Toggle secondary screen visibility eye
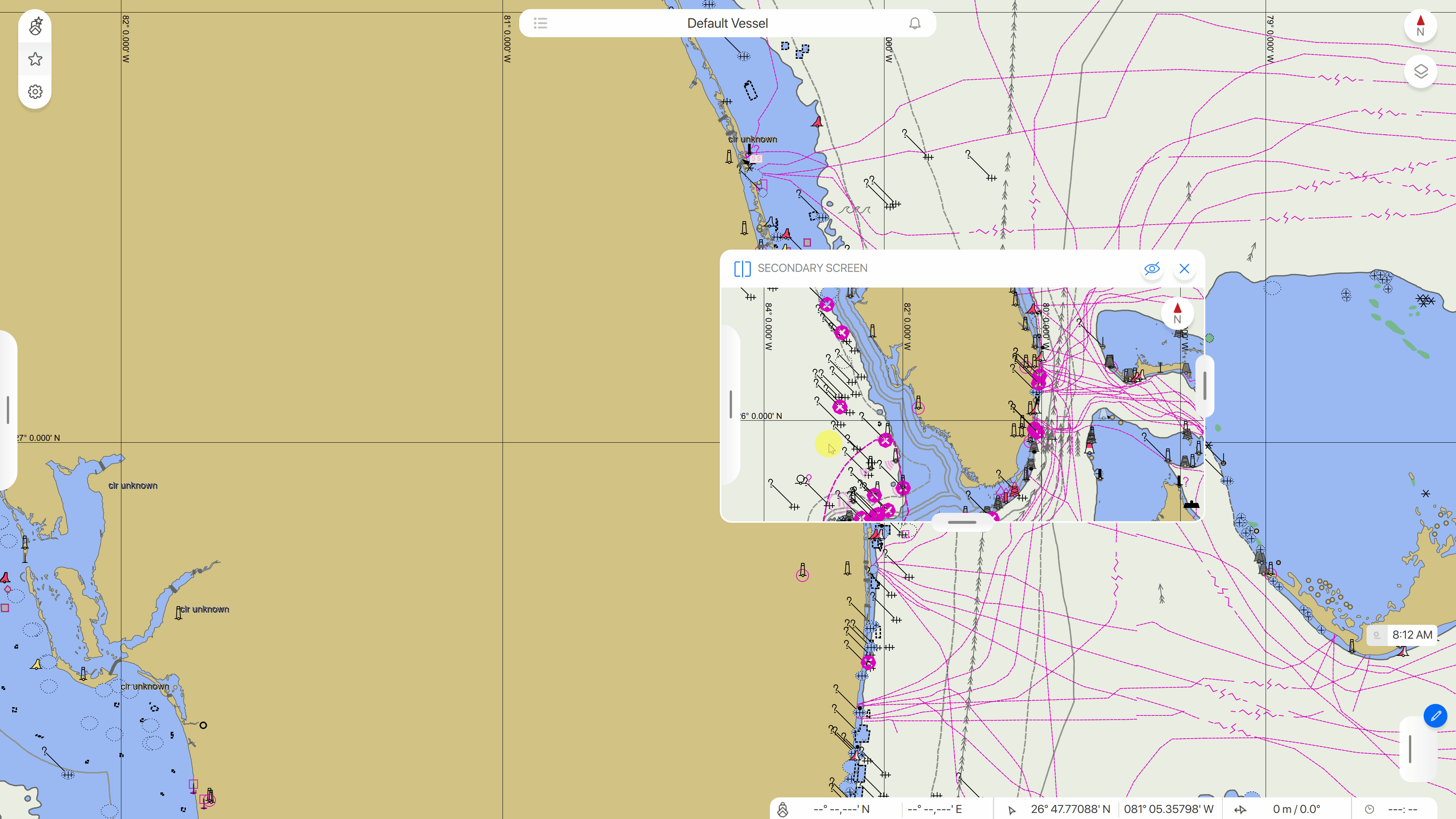The height and width of the screenshot is (819, 1456). pyautogui.click(x=1151, y=269)
